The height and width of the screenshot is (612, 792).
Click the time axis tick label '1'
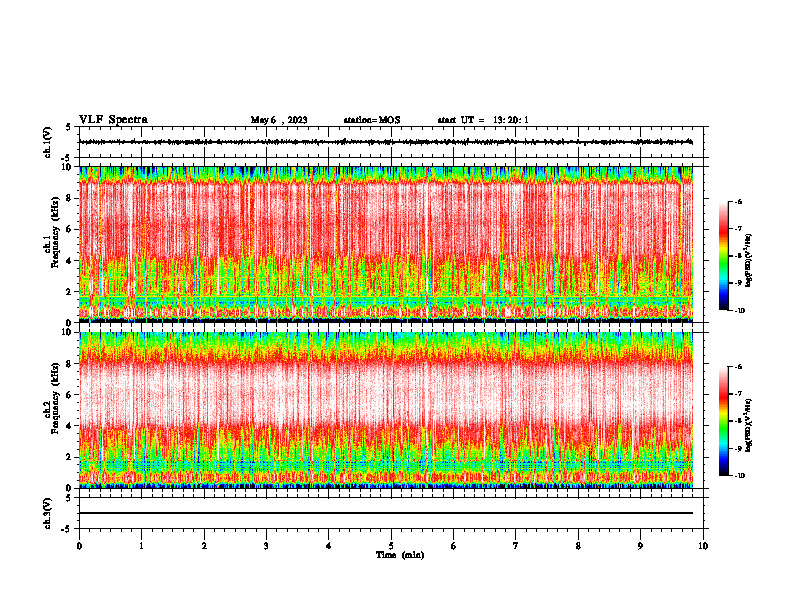pyautogui.click(x=141, y=546)
